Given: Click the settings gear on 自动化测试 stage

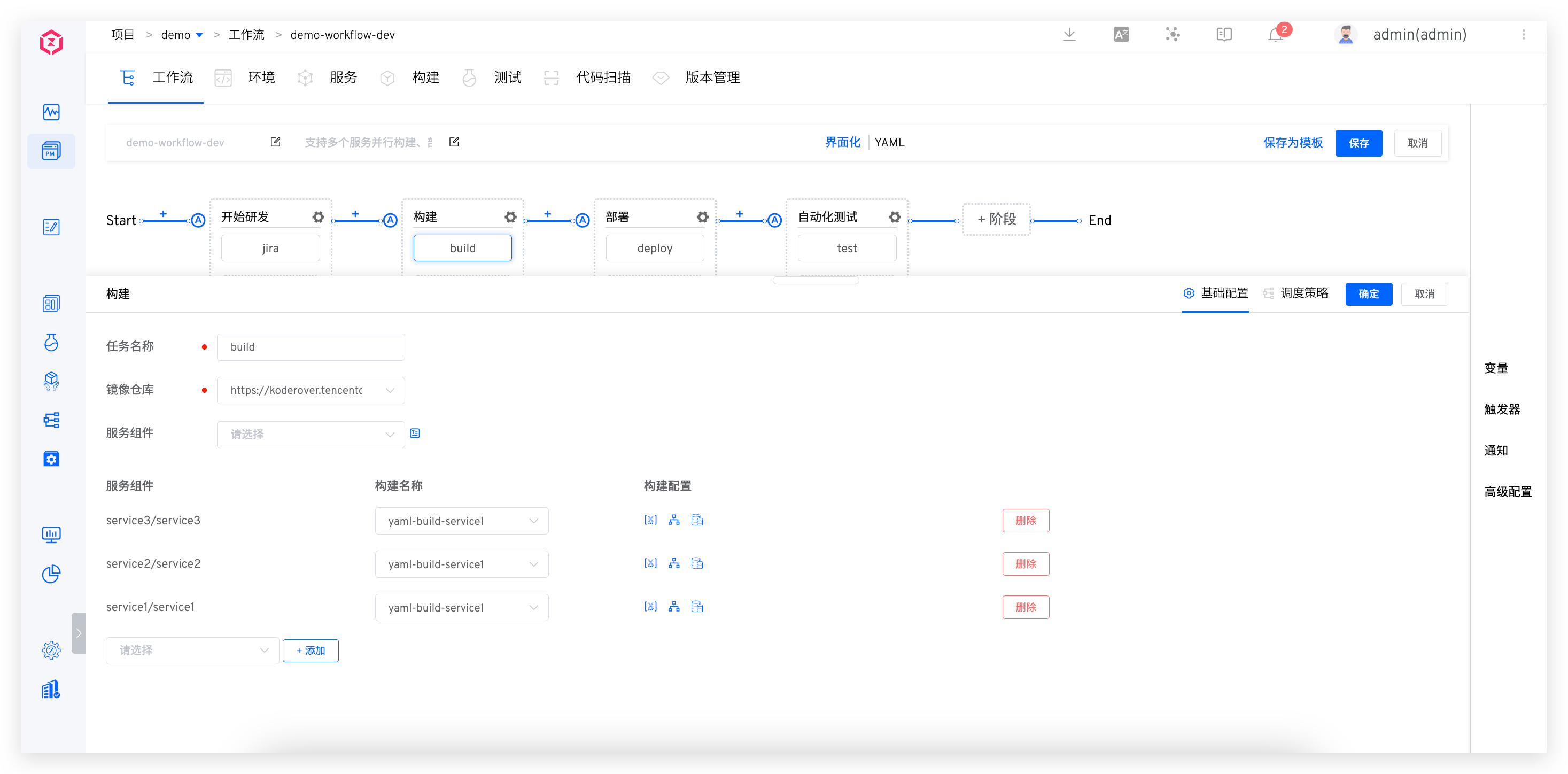Looking at the screenshot, I should 894,217.
